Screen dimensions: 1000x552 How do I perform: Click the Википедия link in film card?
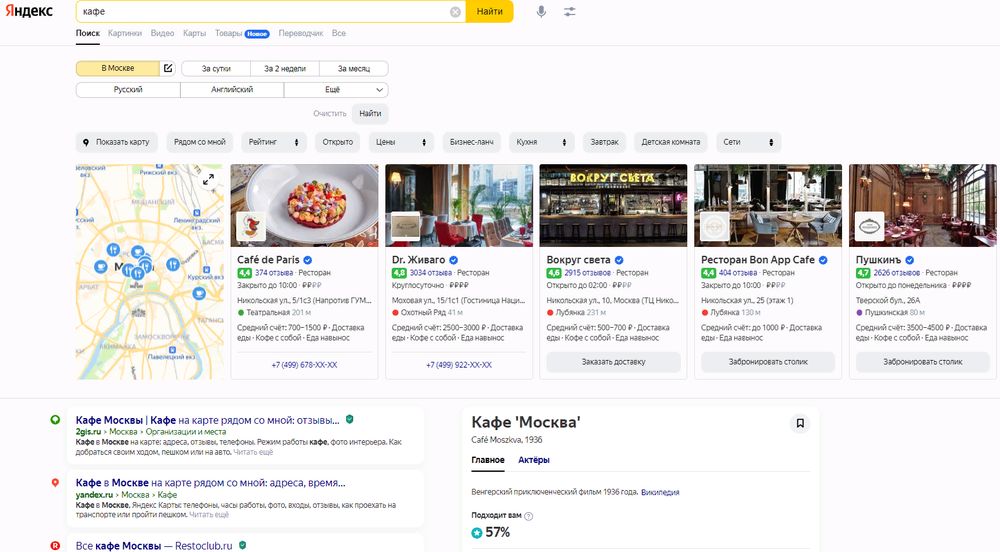click(659, 492)
